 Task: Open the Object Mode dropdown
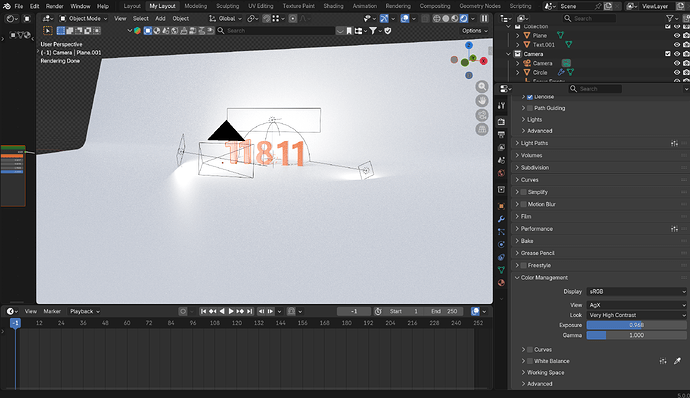click(84, 18)
